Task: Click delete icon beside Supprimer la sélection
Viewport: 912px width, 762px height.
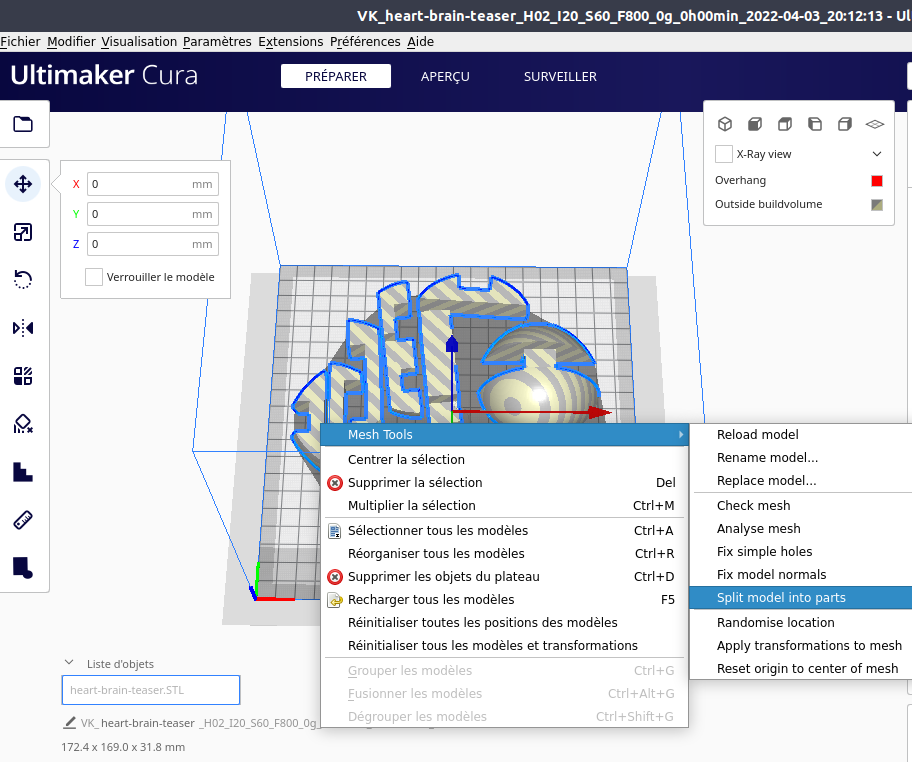Action: click(x=335, y=483)
